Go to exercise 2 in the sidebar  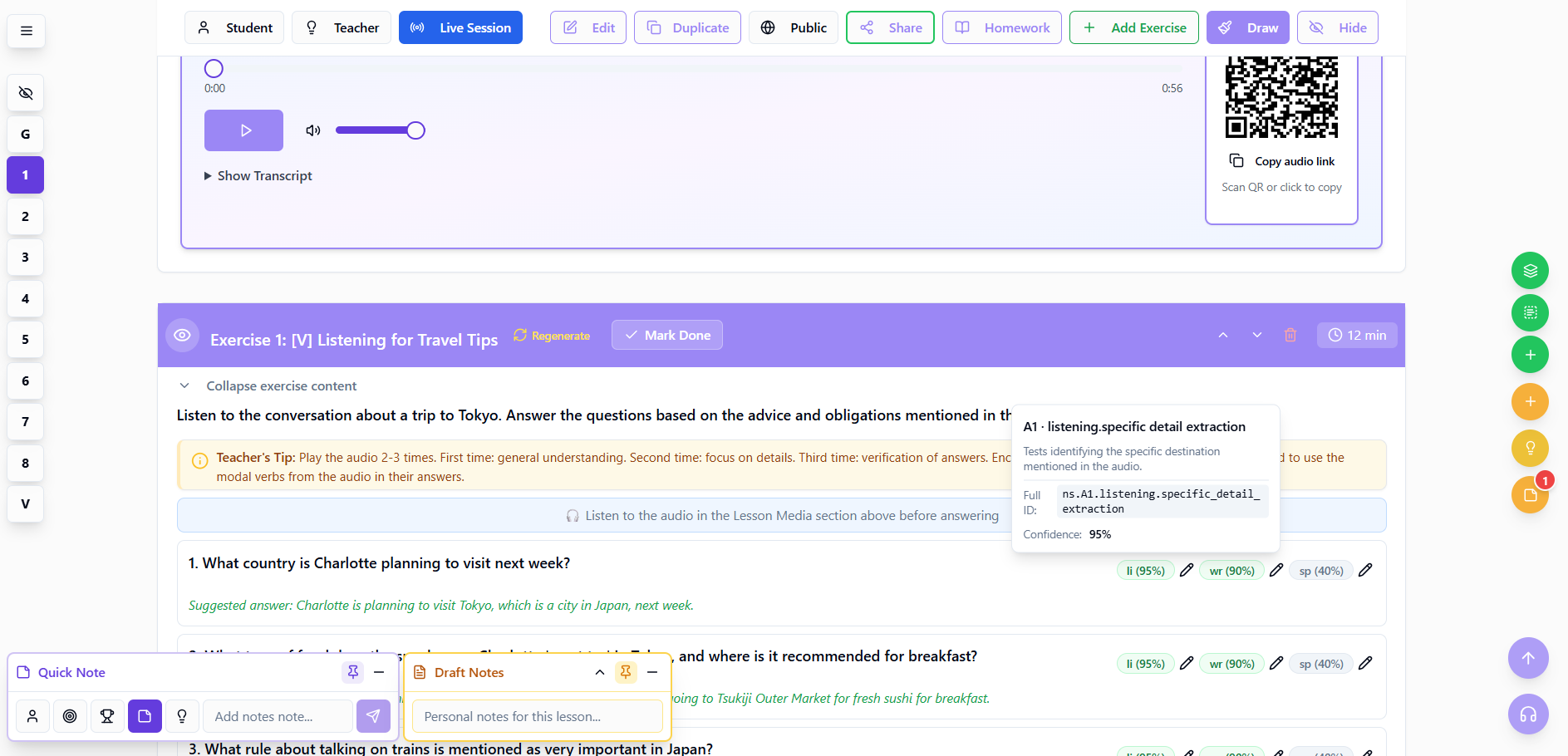(x=26, y=216)
